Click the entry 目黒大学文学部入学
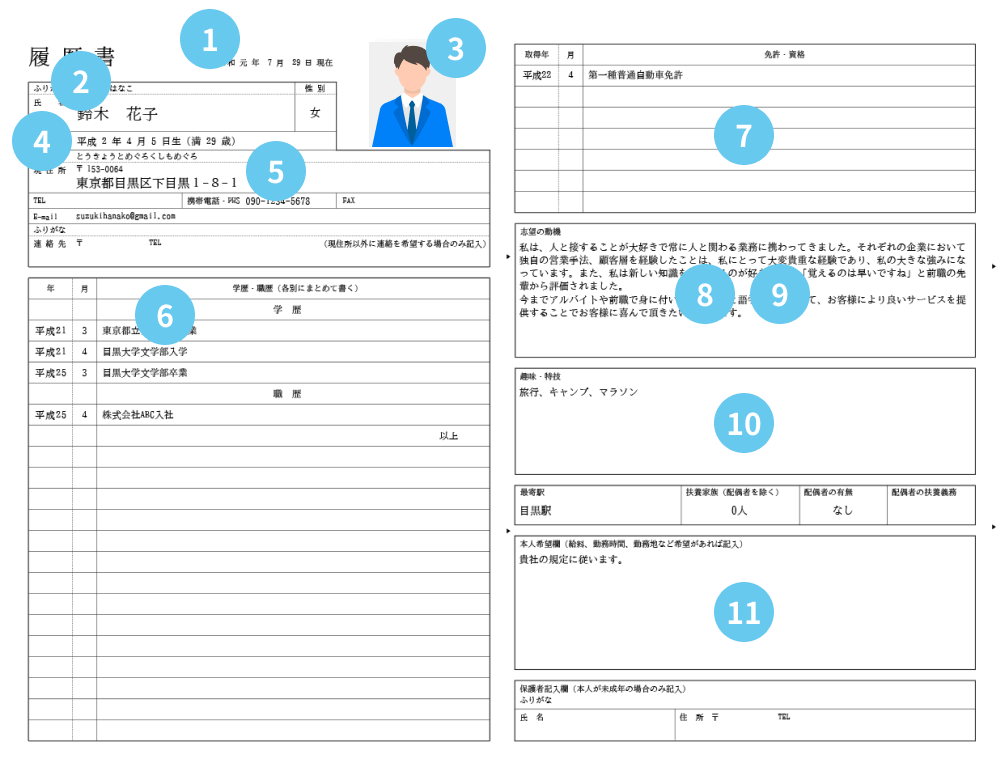 click(145, 352)
